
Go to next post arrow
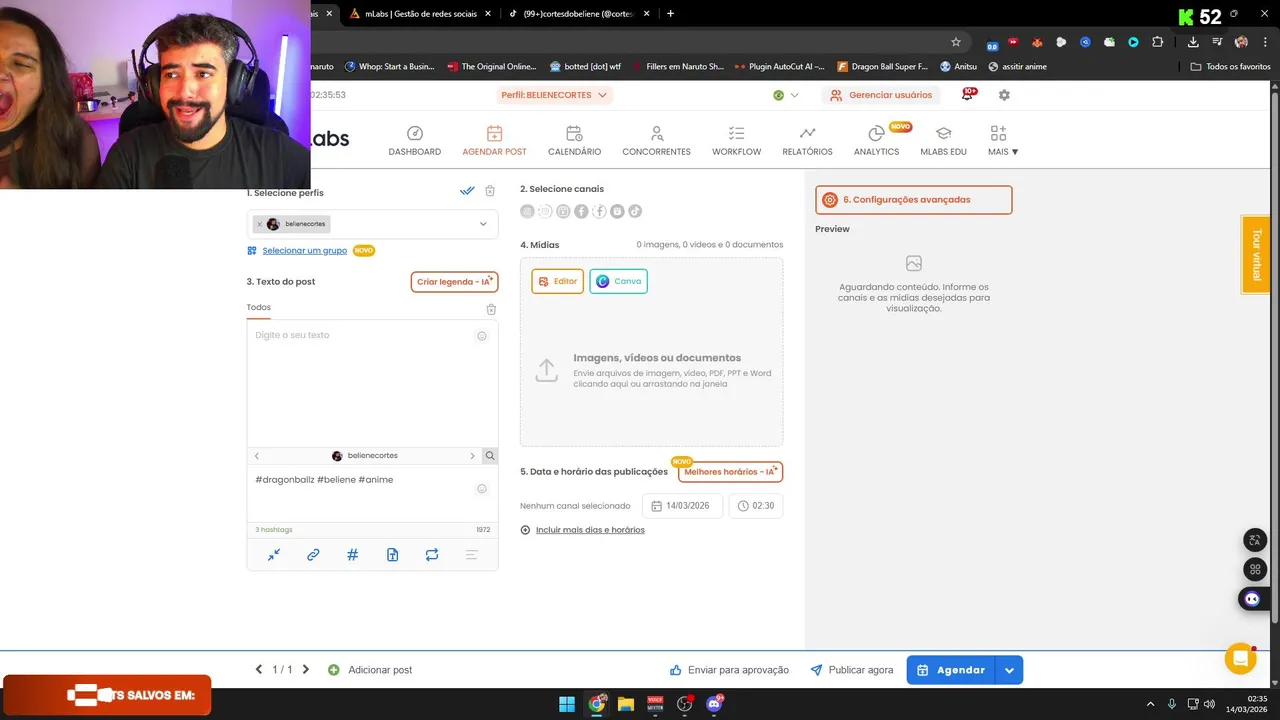point(306,670)
